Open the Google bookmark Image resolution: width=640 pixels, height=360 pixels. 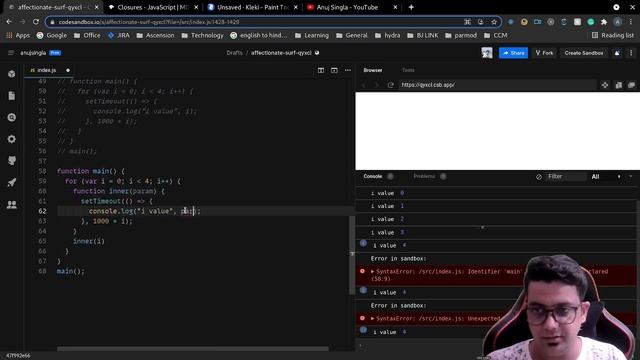[x=51, y=36]
